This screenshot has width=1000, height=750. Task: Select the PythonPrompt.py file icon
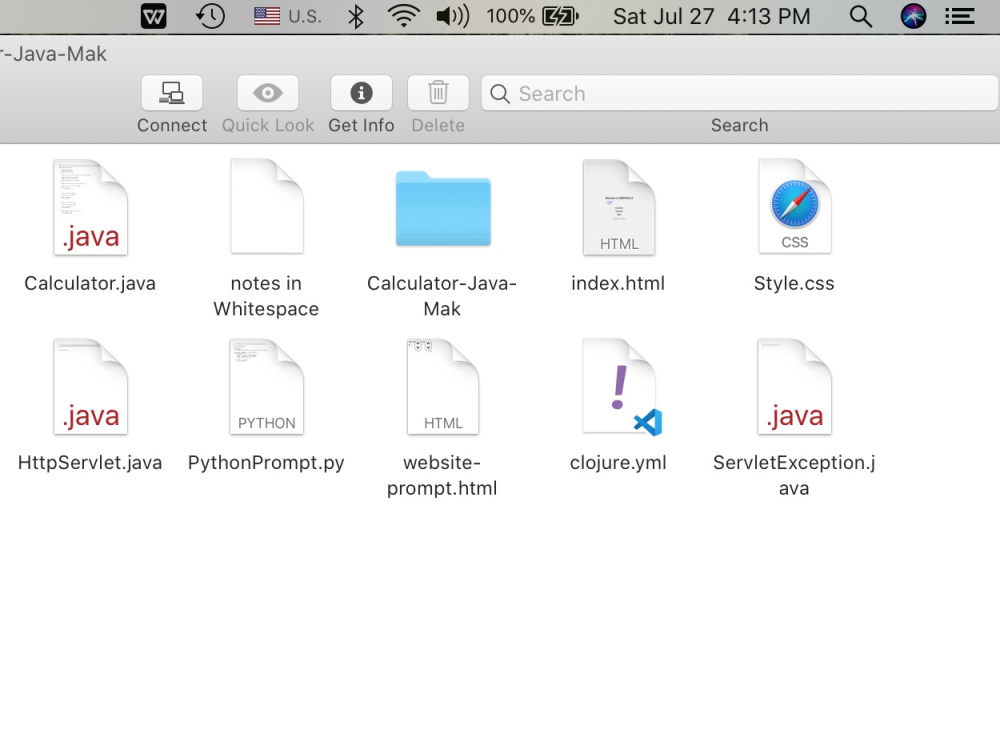pos(267,386)
